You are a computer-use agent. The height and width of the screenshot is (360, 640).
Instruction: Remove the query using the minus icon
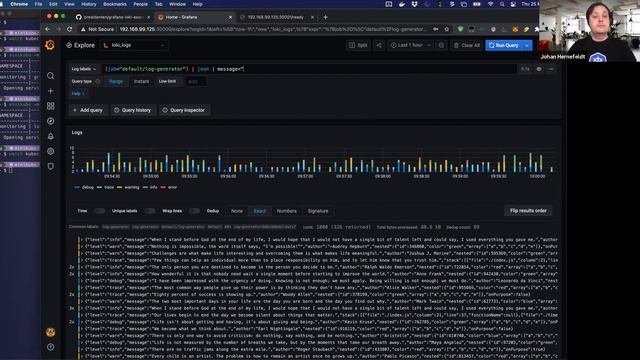[x=551, y=69]
